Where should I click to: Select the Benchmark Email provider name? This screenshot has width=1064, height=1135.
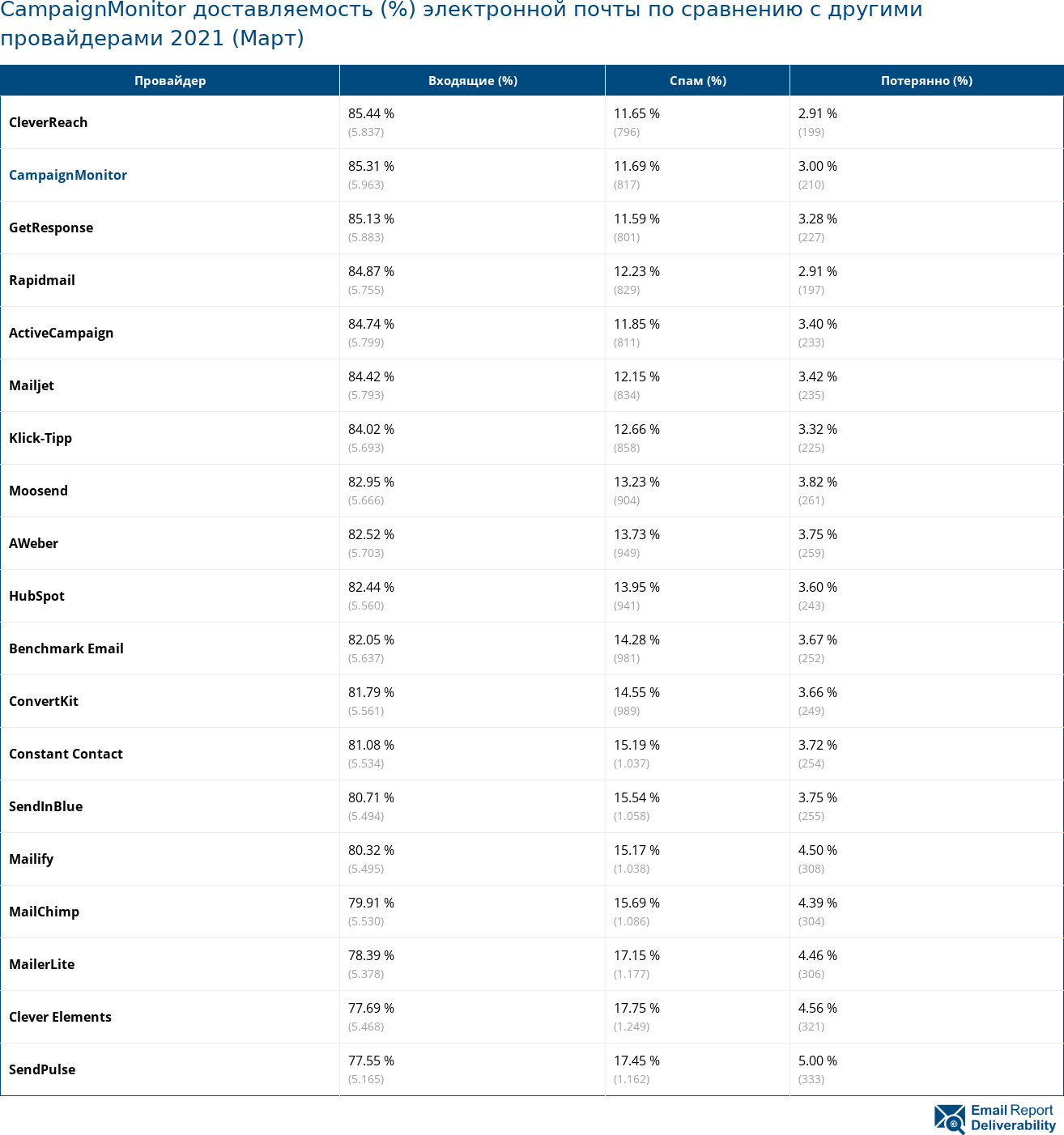coord(66,648)
